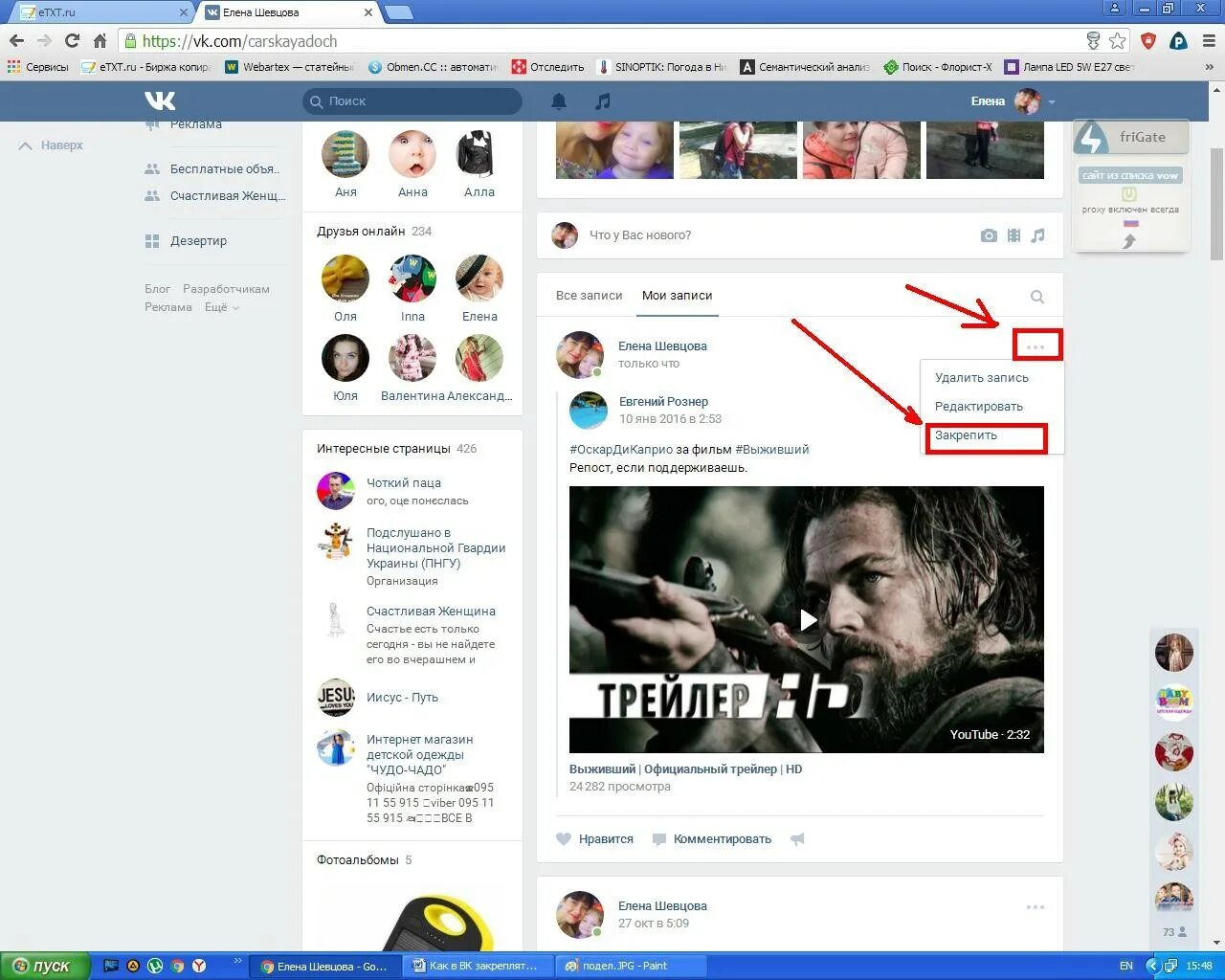Switch to the Все записи tab

589,296
